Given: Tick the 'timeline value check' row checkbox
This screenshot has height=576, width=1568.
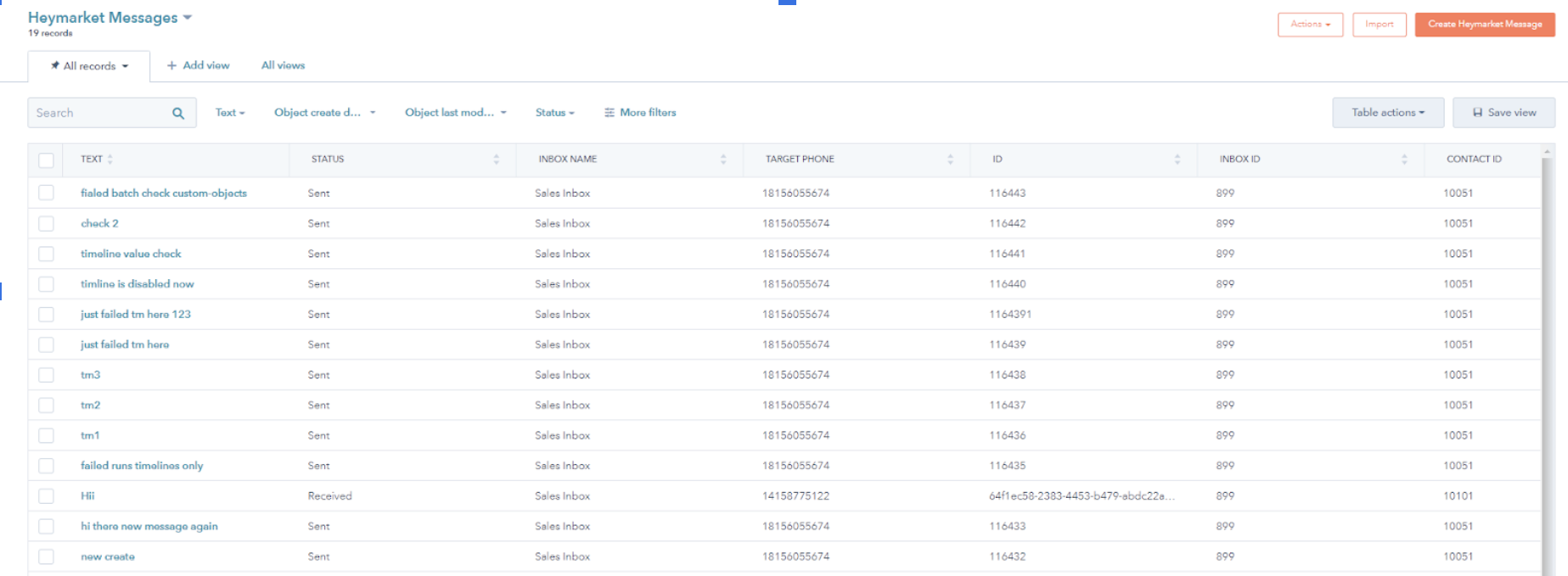Looking at the screenshot, I should [47, 254].
